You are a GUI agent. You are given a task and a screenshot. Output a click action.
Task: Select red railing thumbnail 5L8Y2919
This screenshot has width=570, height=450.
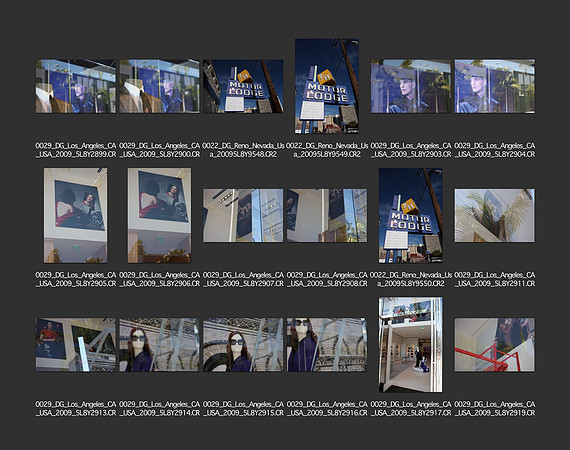(495, 345)
